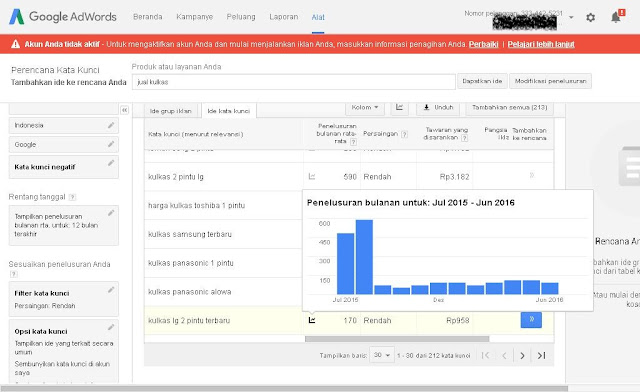Go to the last page of results
Screen dimensions: 640x392
pos(541,356)
